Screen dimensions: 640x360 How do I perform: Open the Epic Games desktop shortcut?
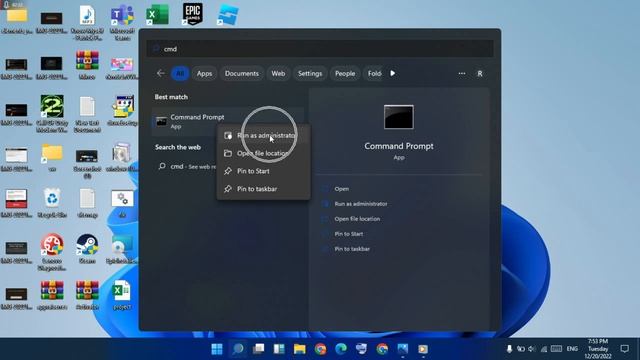coord(192,15)
